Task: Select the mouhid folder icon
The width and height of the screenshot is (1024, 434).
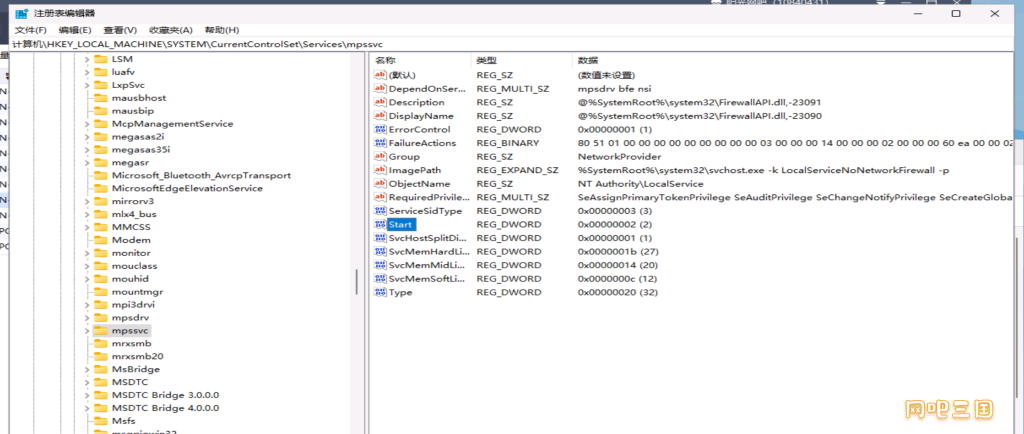Action: click(100, 279)
